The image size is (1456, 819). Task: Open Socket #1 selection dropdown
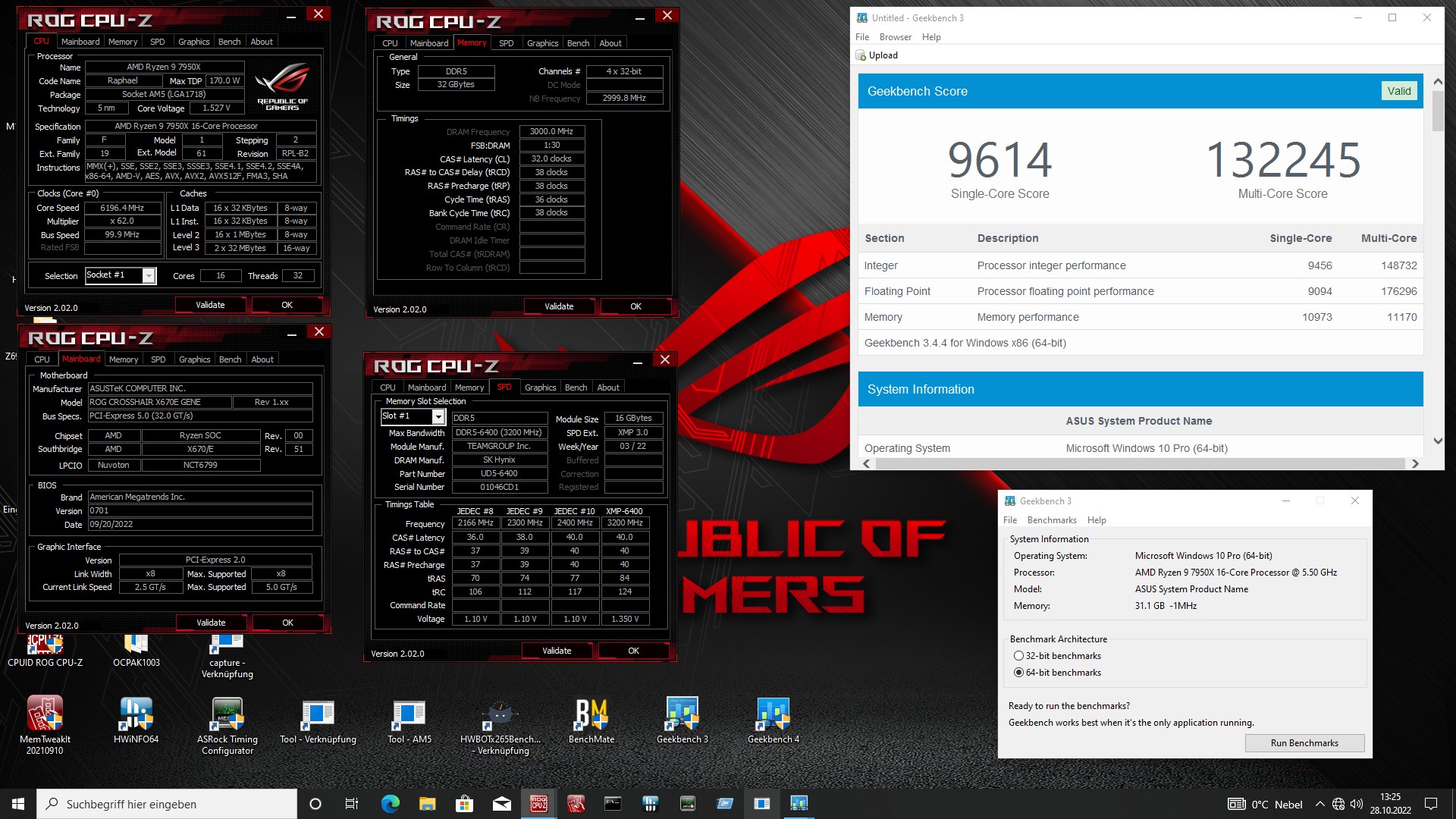tap(149, 275)
